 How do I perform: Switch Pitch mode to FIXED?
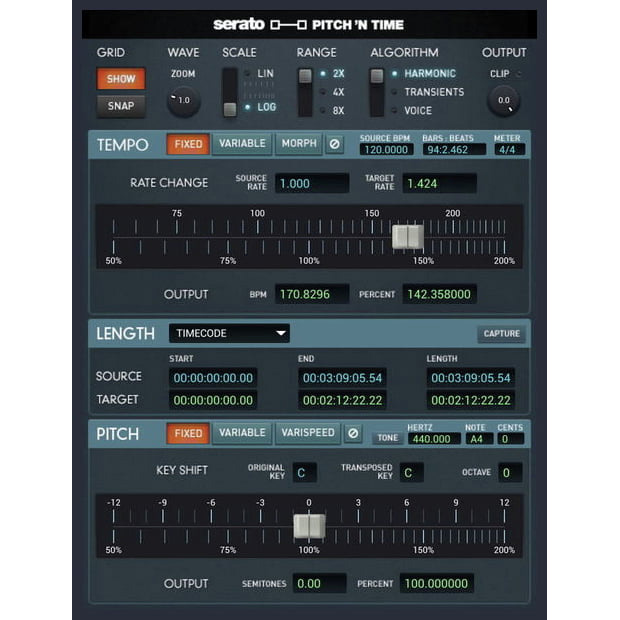coord(188,433)
